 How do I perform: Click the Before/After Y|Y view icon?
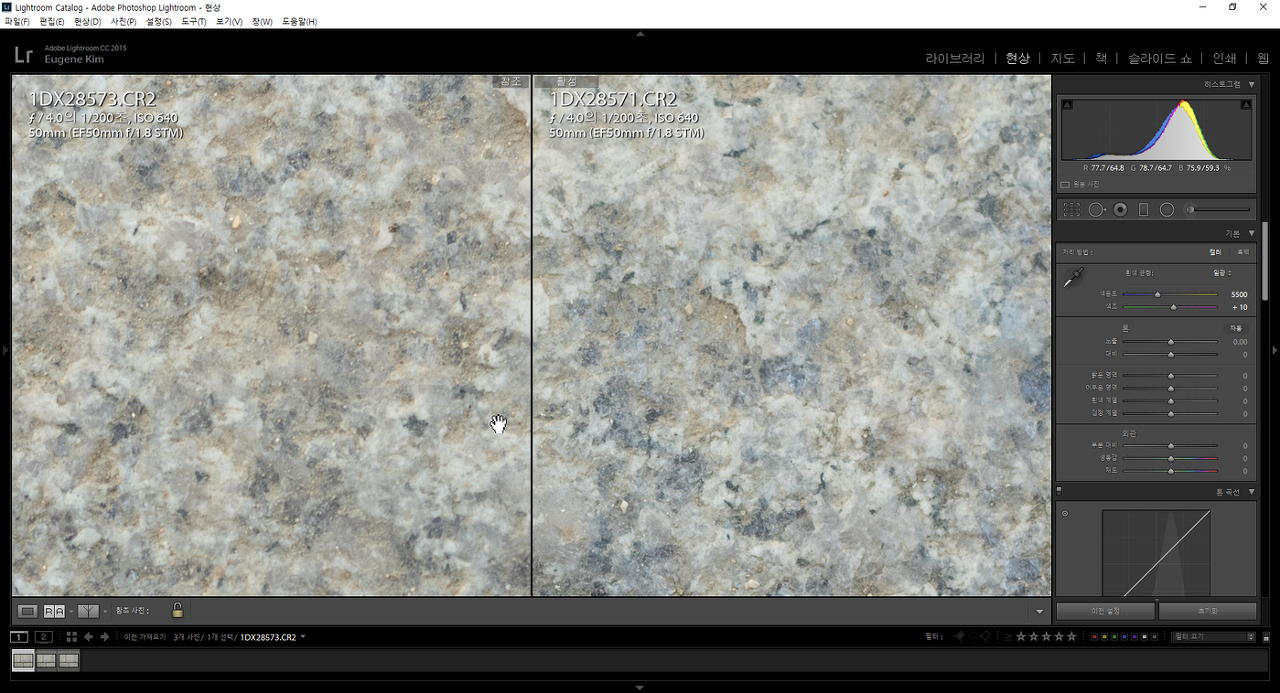[x=89, y=611]
